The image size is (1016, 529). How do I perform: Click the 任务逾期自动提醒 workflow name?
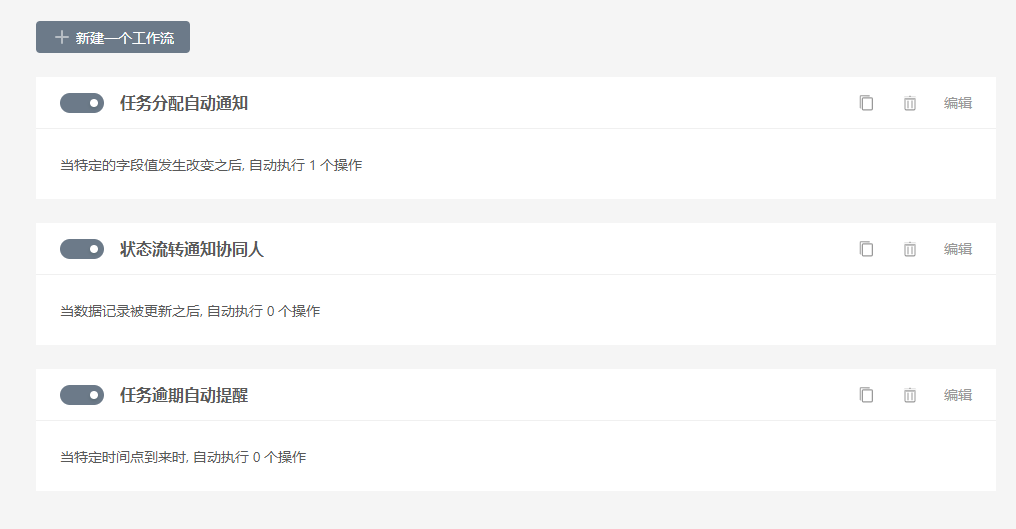pos(184,395)
